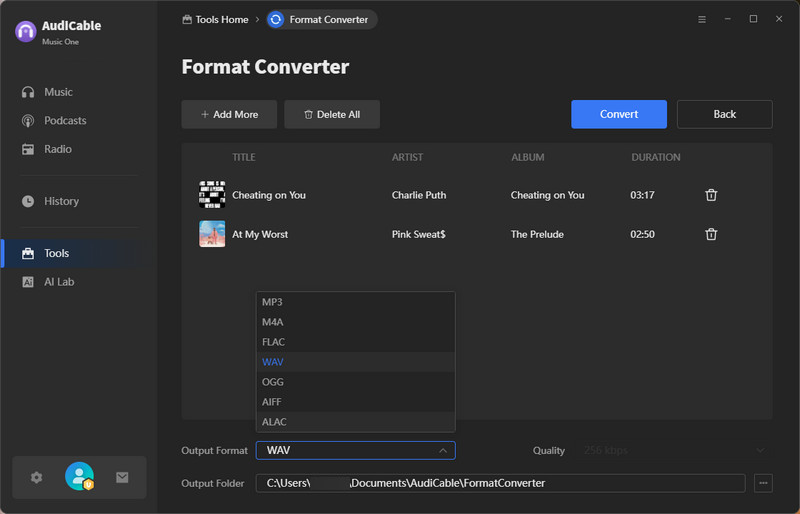Choose M4A from the format list
Screen dimensions: 800x514
click(x=355, y=322)
